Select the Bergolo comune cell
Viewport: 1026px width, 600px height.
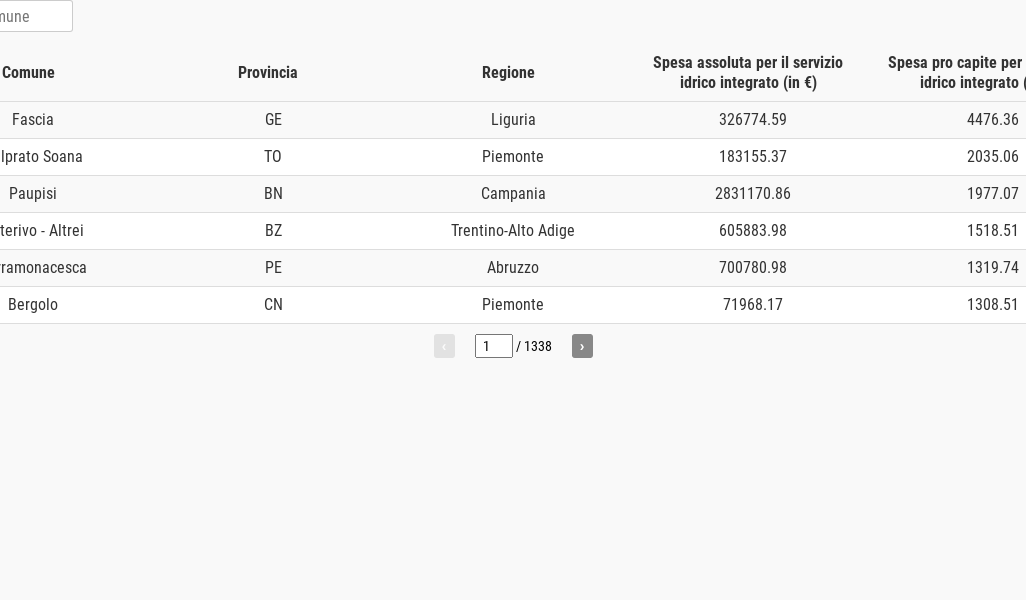(33, 305)
